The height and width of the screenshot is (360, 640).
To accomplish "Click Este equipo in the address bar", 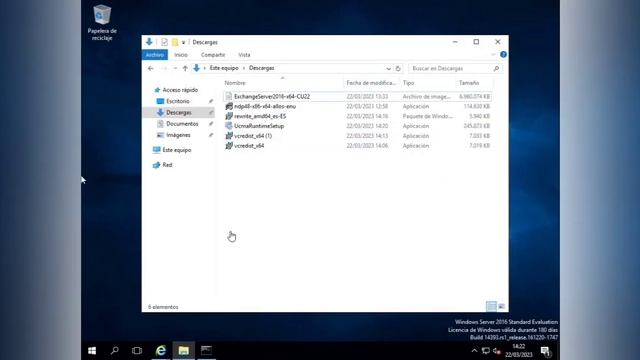I will pyautogui.click(x=224, y=68).
